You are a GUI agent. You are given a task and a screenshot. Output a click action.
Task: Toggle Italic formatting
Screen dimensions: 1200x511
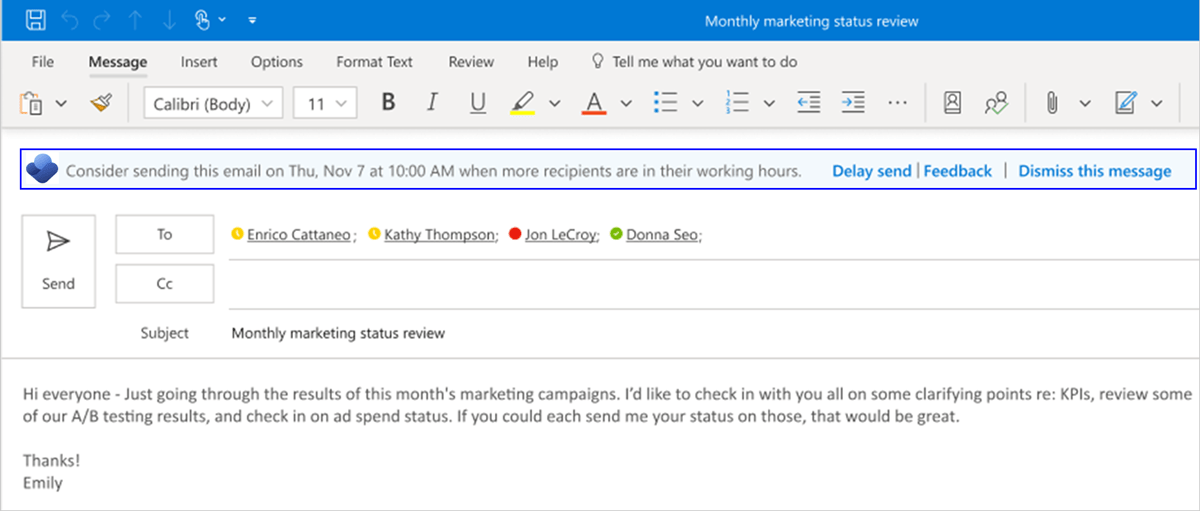pos(432,103)
